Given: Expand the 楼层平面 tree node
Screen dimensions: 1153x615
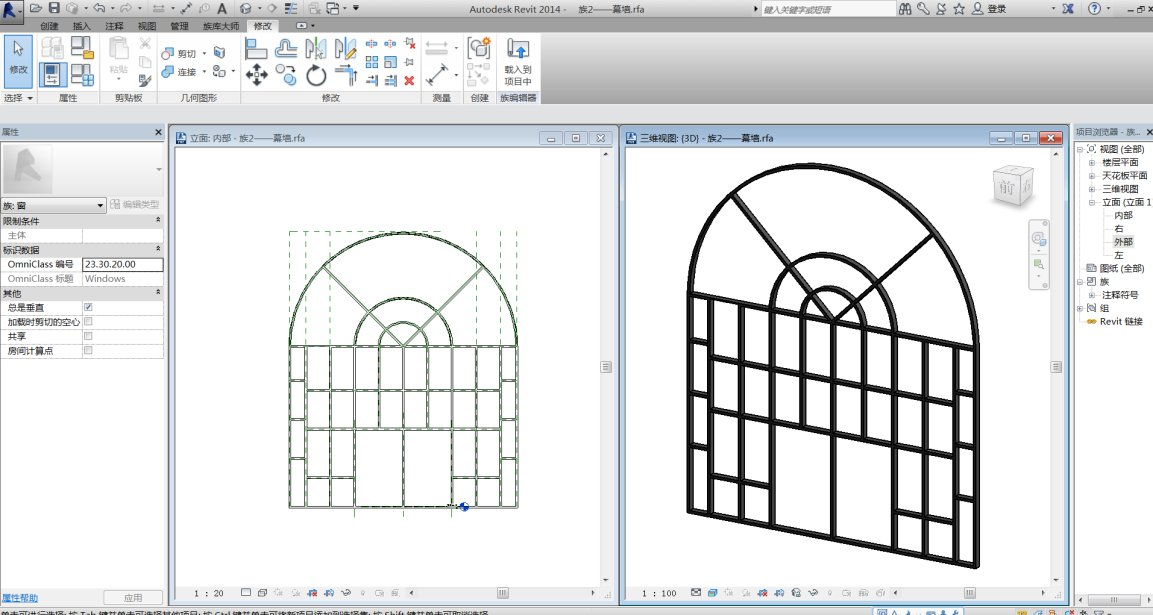Looking at the screenshot, I should pyautogui.click(x=1092, y=162).
